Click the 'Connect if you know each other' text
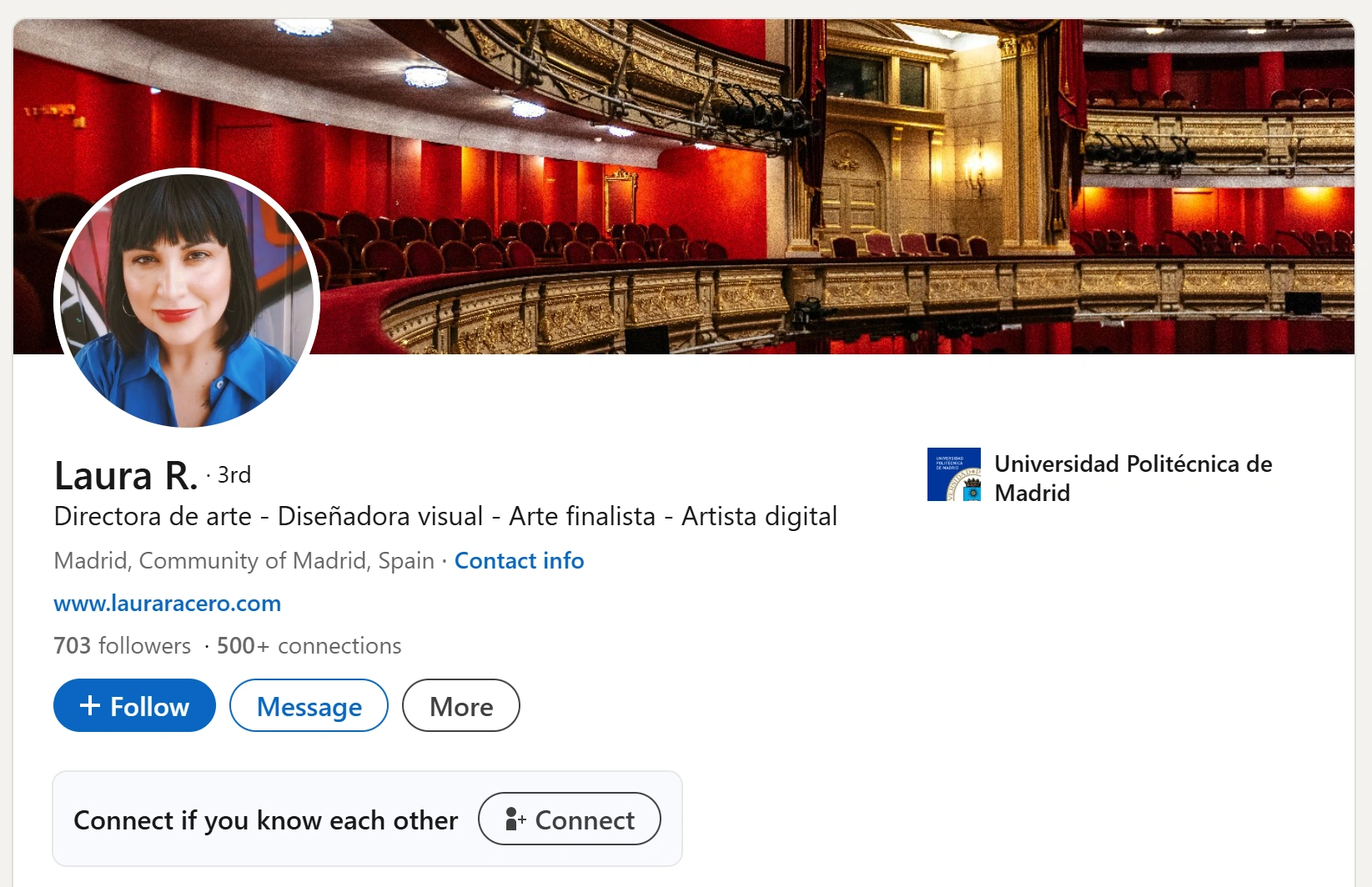The height and width of the screenshot is (887, 1372). coord(265,820)
